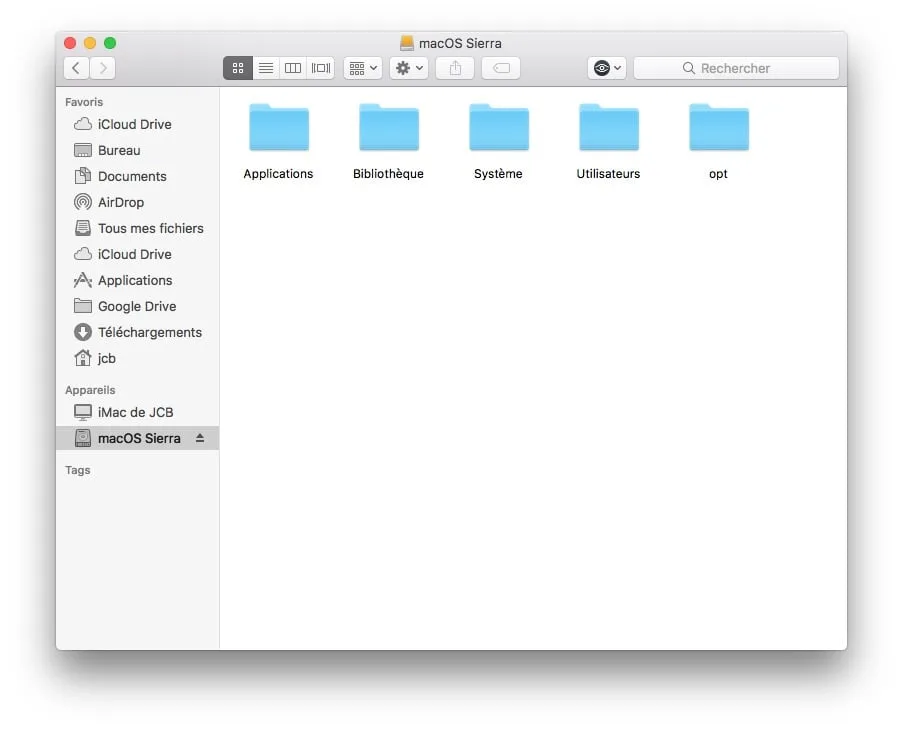Minimize the window with yellow button
The image size is (903, 730).
click(90, 43)
